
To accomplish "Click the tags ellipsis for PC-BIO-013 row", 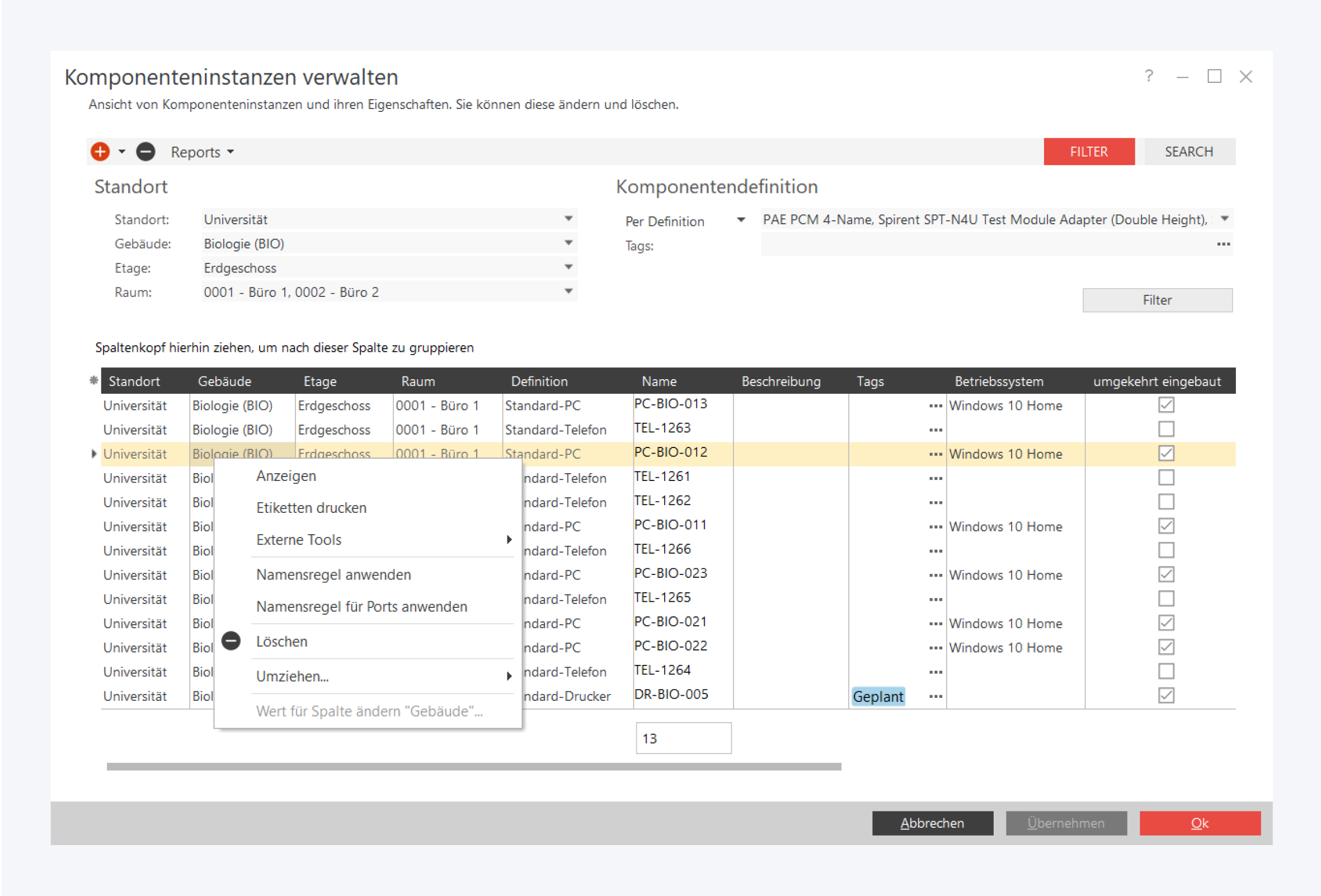I will tap(935, 405).
